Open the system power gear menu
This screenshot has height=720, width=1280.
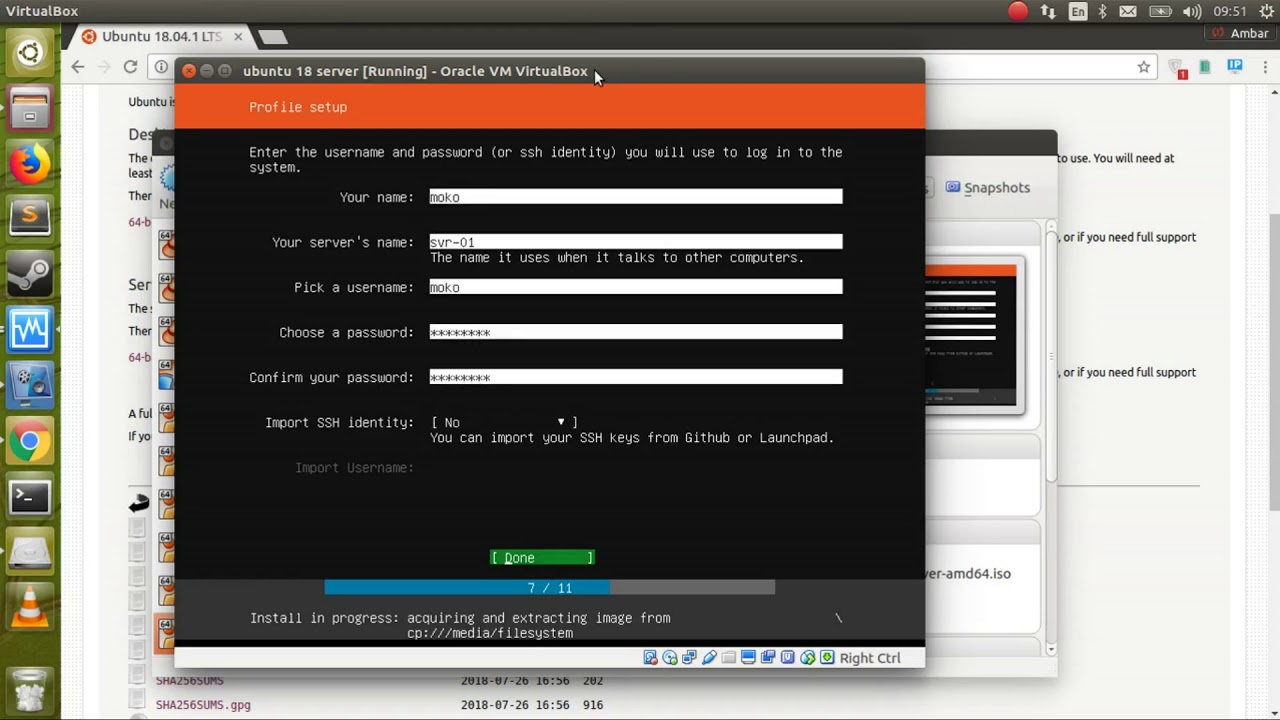pyautogui.click(x=1267, y=11)
